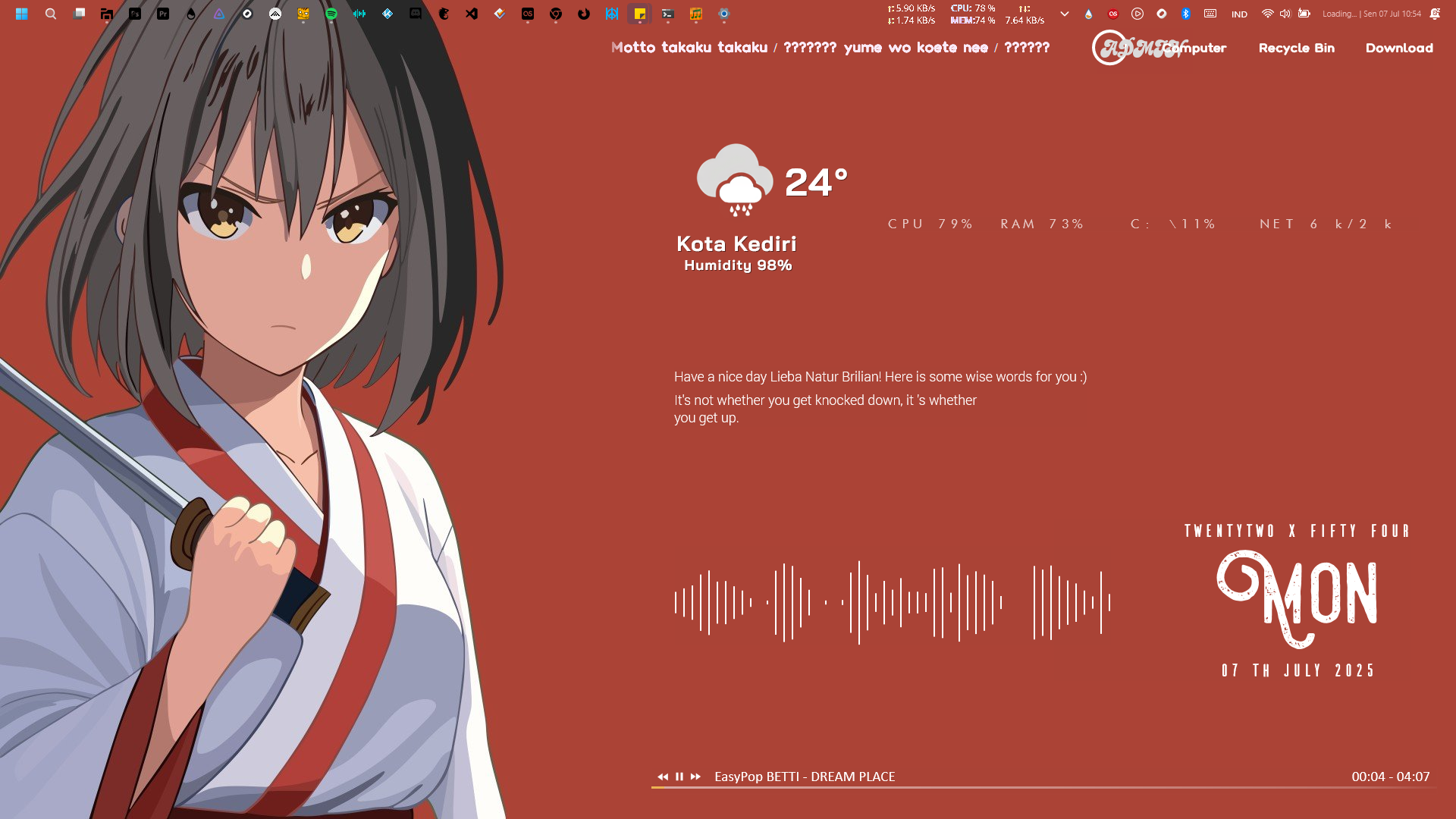
Task: Skip to the next track
Action: [x=695, y=777]
